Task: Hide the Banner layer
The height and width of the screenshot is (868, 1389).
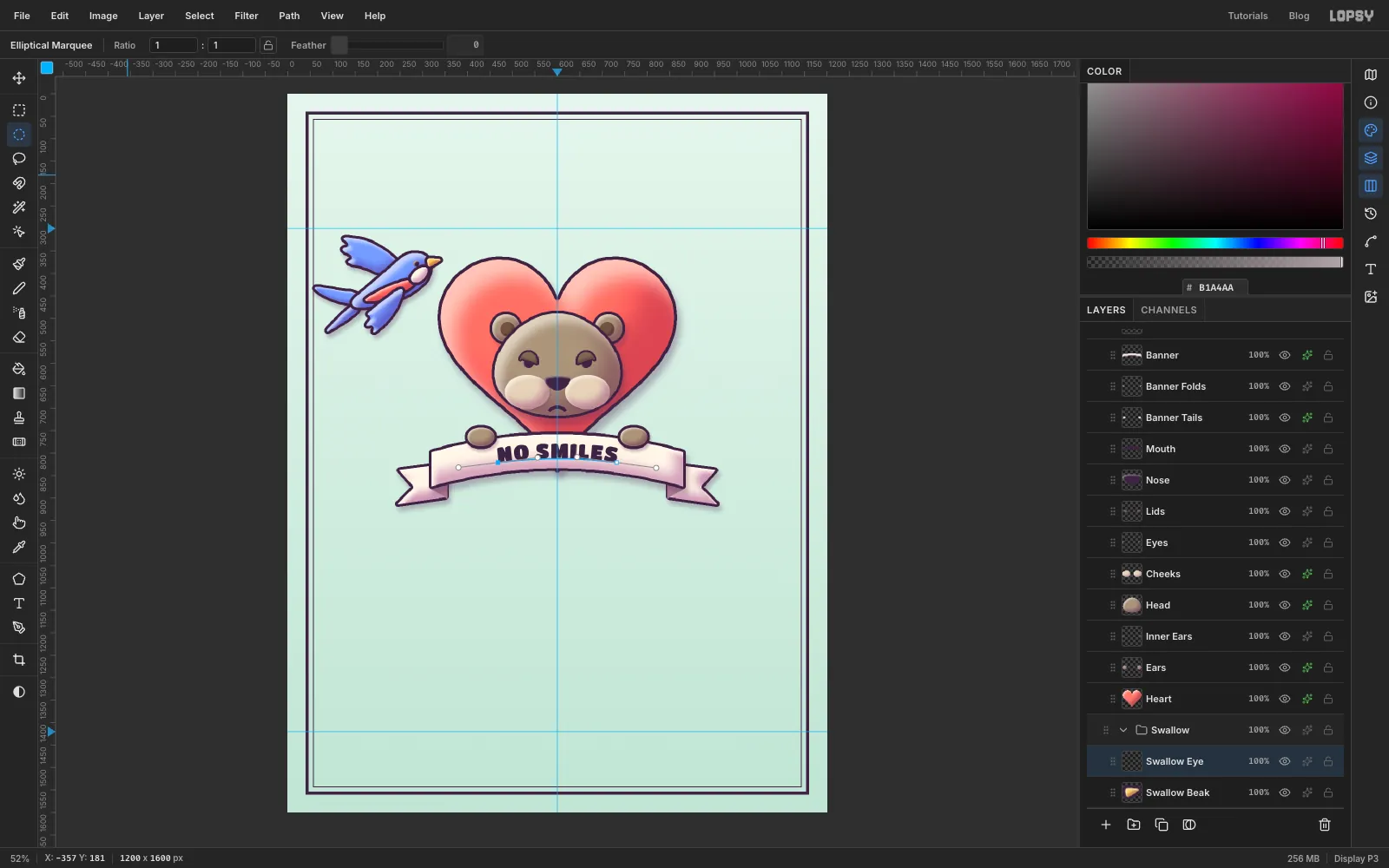Action: [1285, 355]
